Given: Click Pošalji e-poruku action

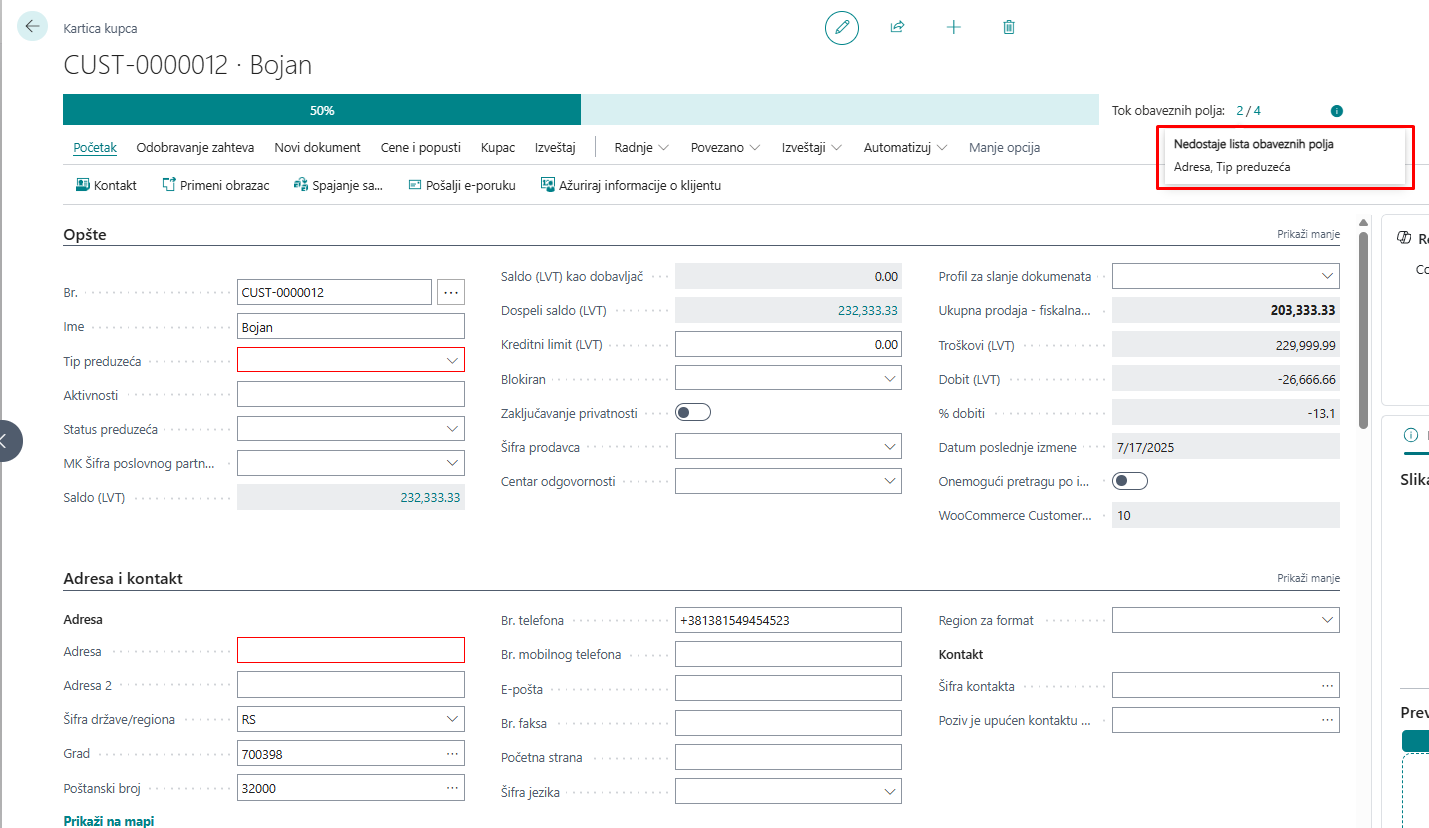Looking at the screenshot, I should point(462,185).
